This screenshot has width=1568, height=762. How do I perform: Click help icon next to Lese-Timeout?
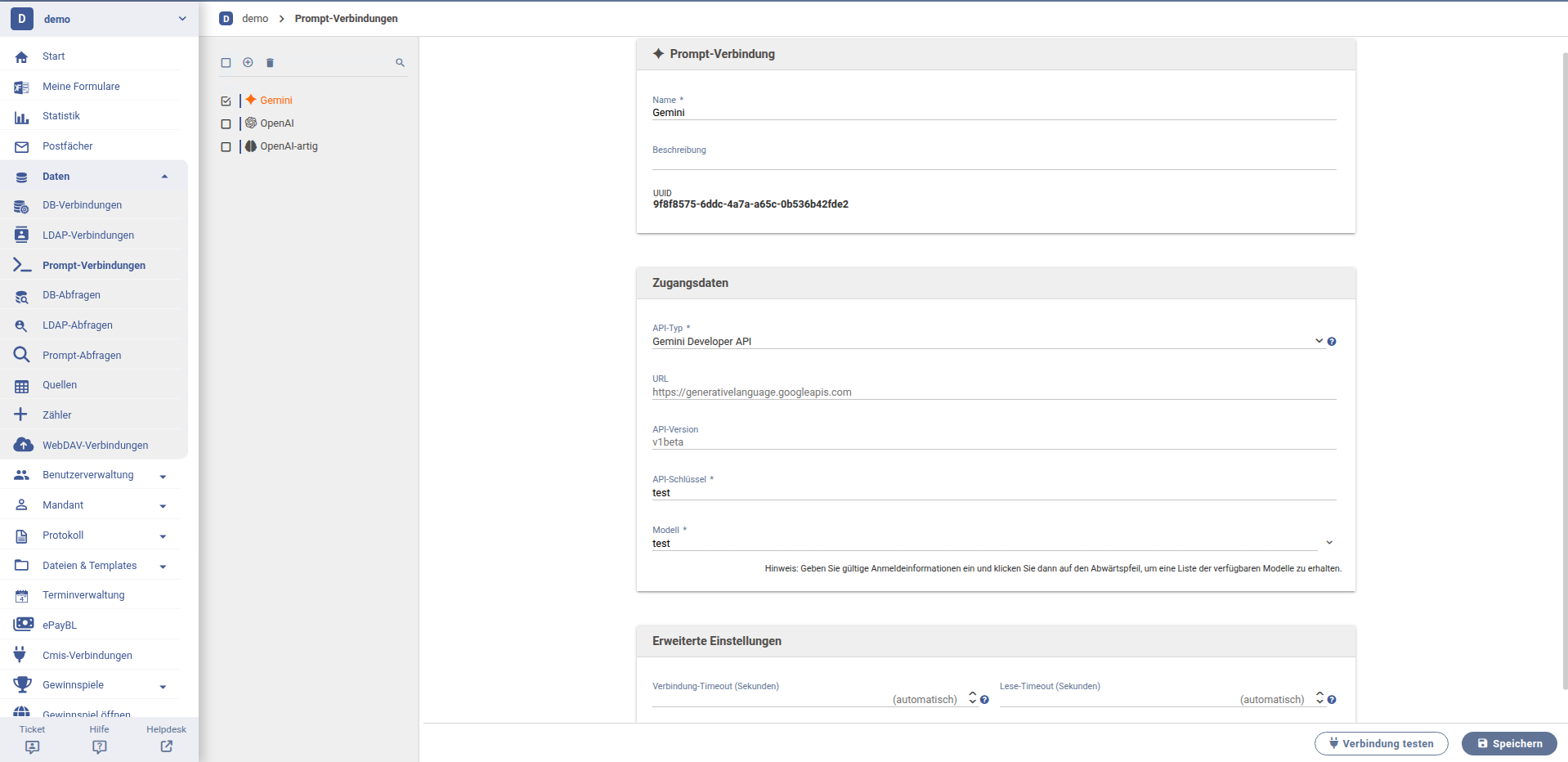click(x=1332, y=700)
